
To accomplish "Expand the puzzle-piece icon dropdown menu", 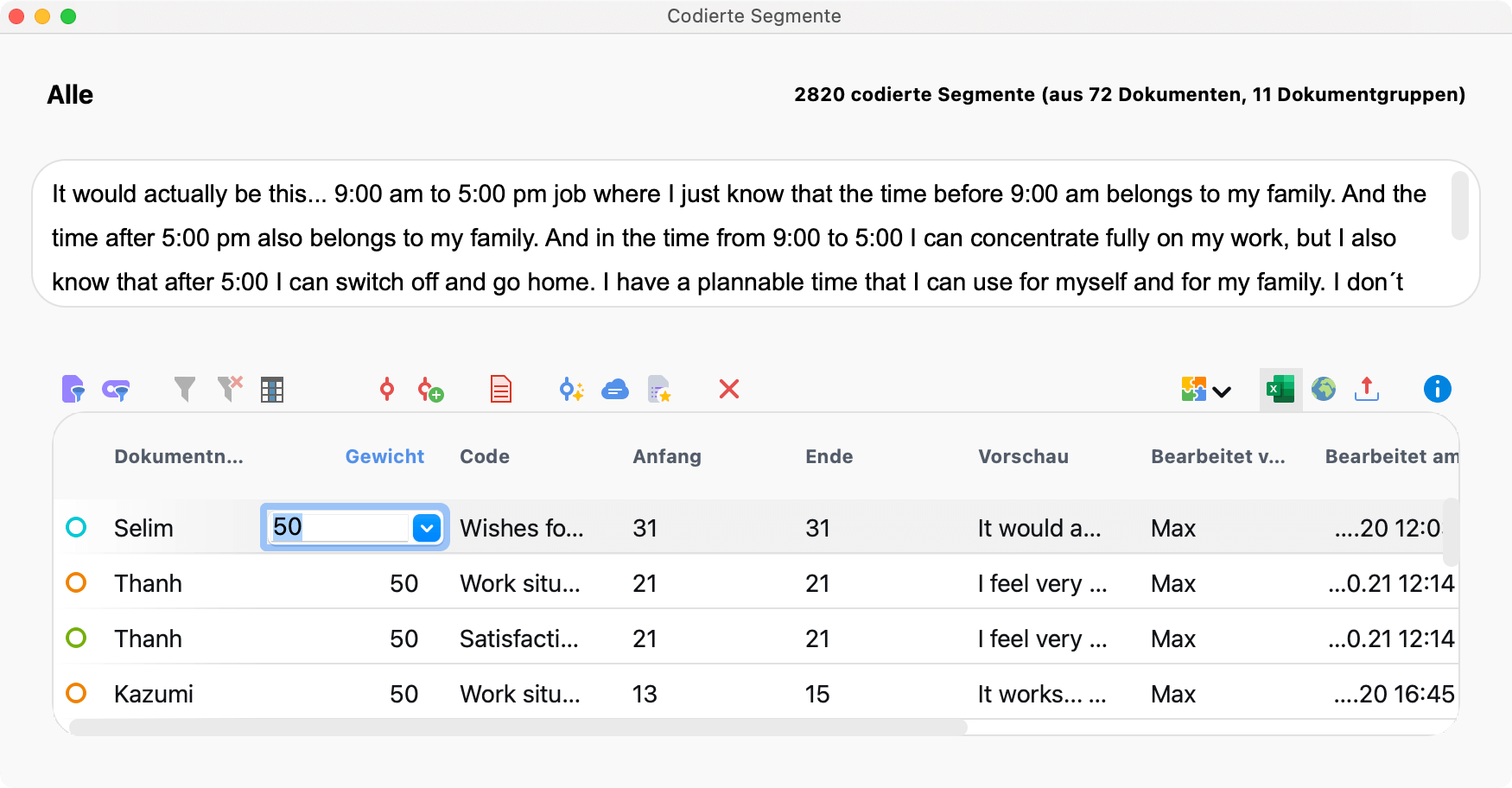I will (x=1221, y=391).
